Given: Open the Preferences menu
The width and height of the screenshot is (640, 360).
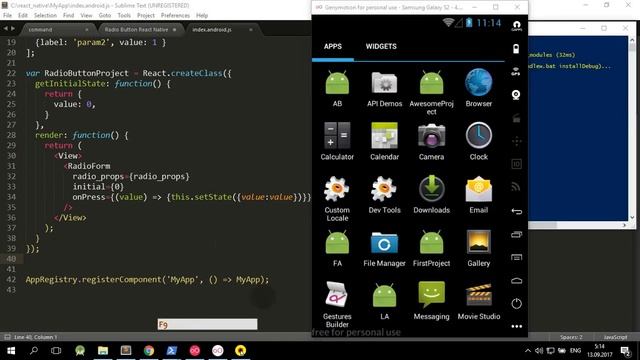Looking at the screenshot, I should tap(175, 15).
